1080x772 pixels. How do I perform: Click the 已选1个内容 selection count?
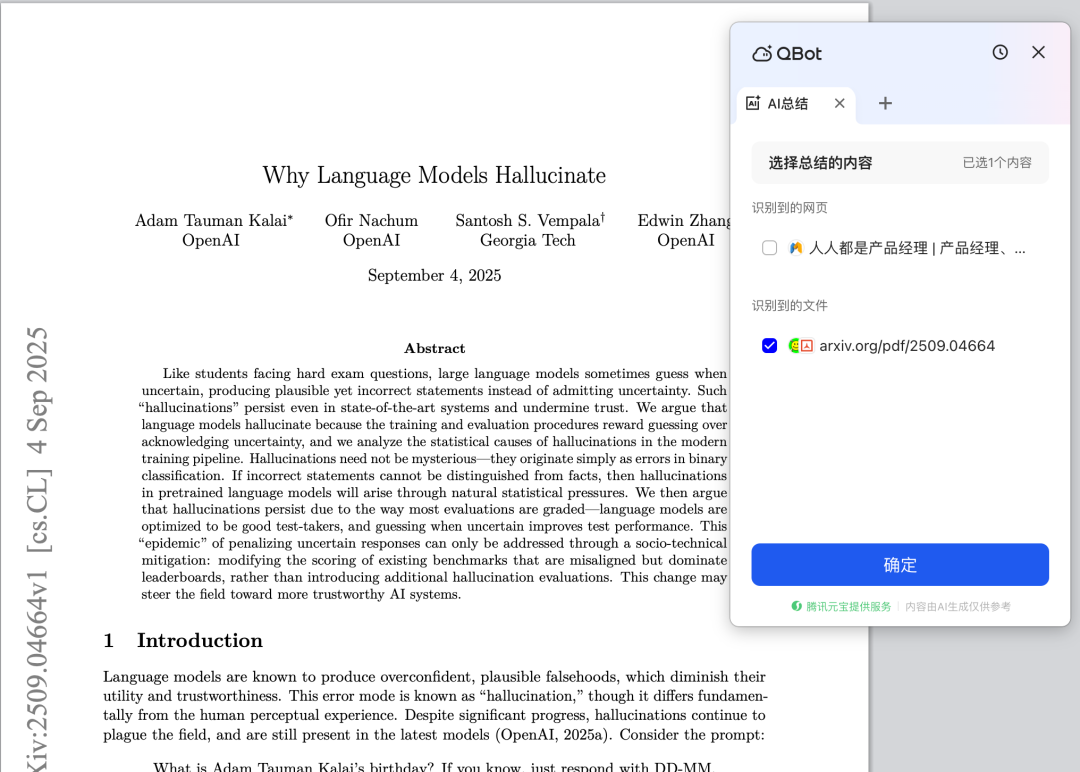pos(997,162)
